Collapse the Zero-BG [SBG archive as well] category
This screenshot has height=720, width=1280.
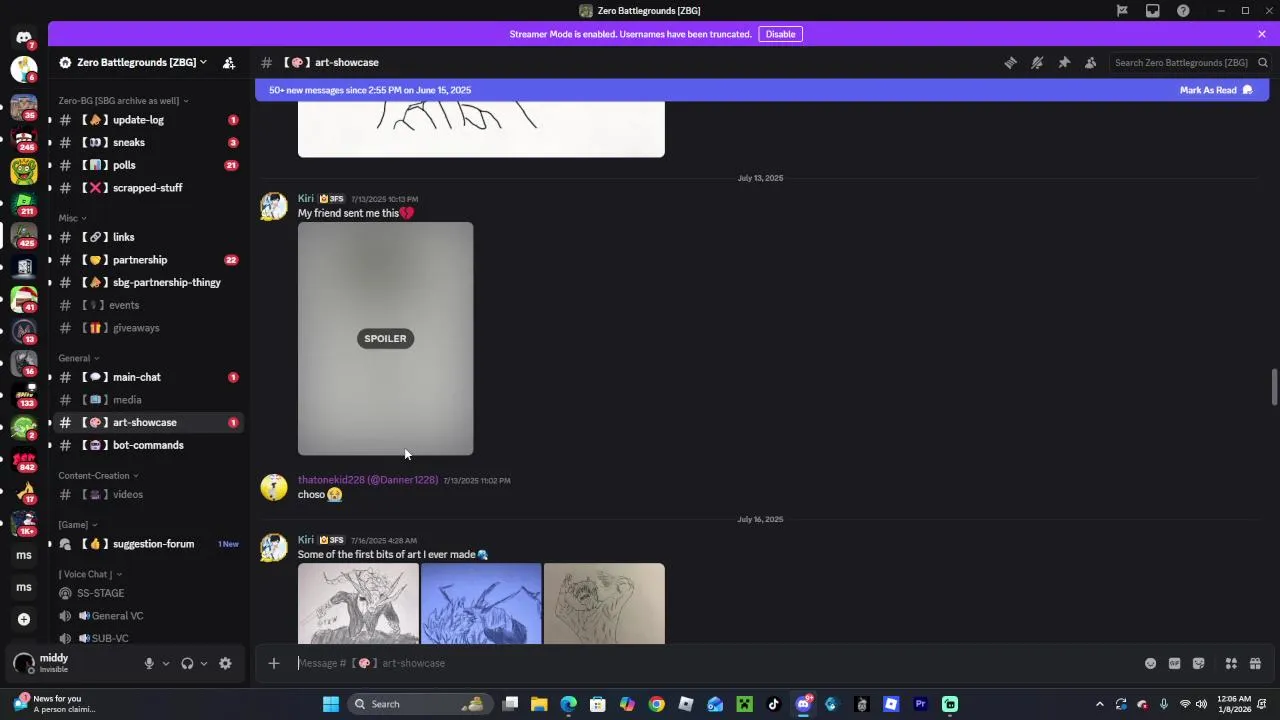[x=123, y=101]
